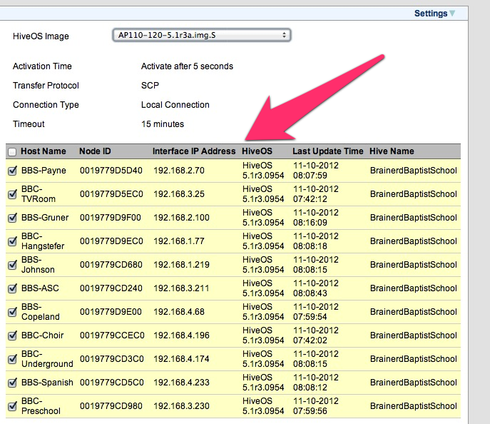Toggle the BBC-Preschool checkbox
The image size is (490, 424).
click(12, 406)
